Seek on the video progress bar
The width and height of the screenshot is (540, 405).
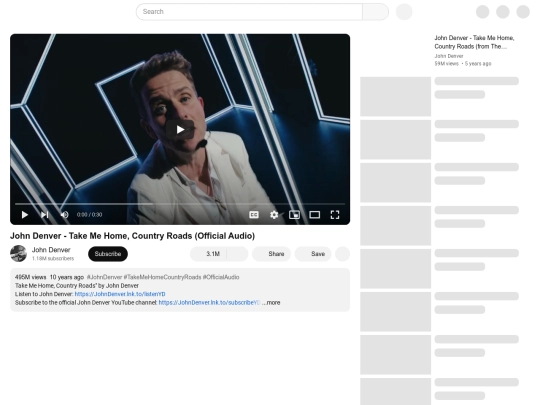tap(180, 204)
